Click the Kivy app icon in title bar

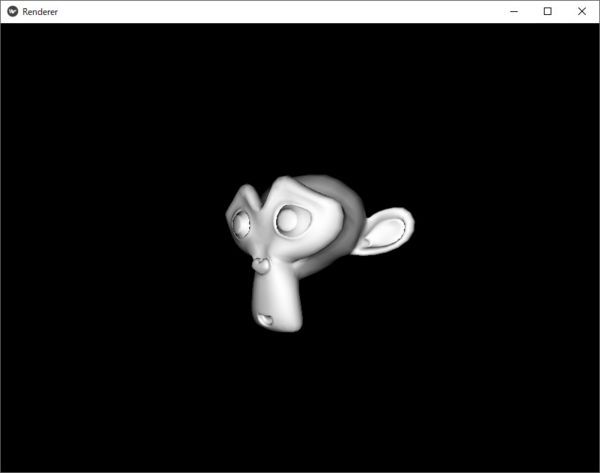pyautogui.click(x=13, y=11)
